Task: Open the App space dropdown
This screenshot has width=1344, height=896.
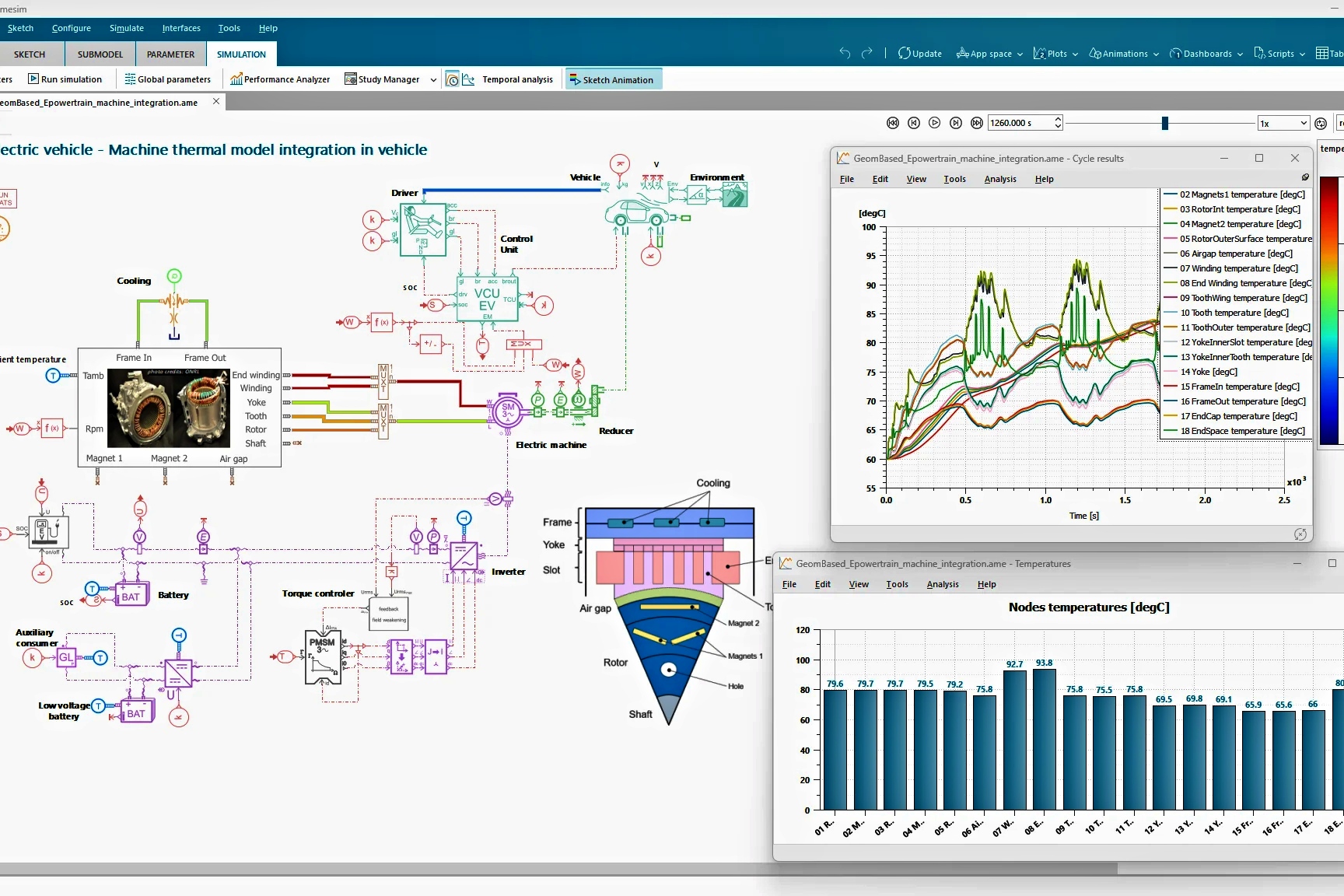Action: (989, 54)
